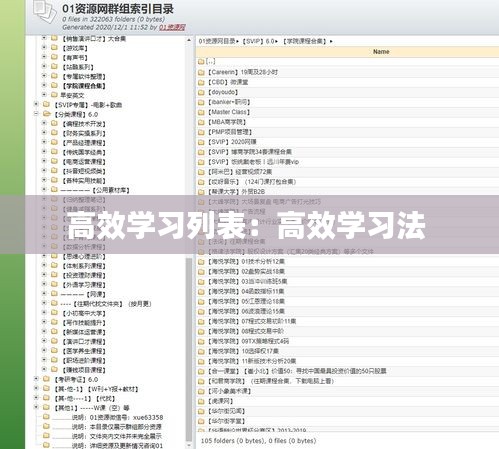Open the 【PMP项目管理】 folder link
Screen dimensions: 499x449
click(x=230, y=132)
